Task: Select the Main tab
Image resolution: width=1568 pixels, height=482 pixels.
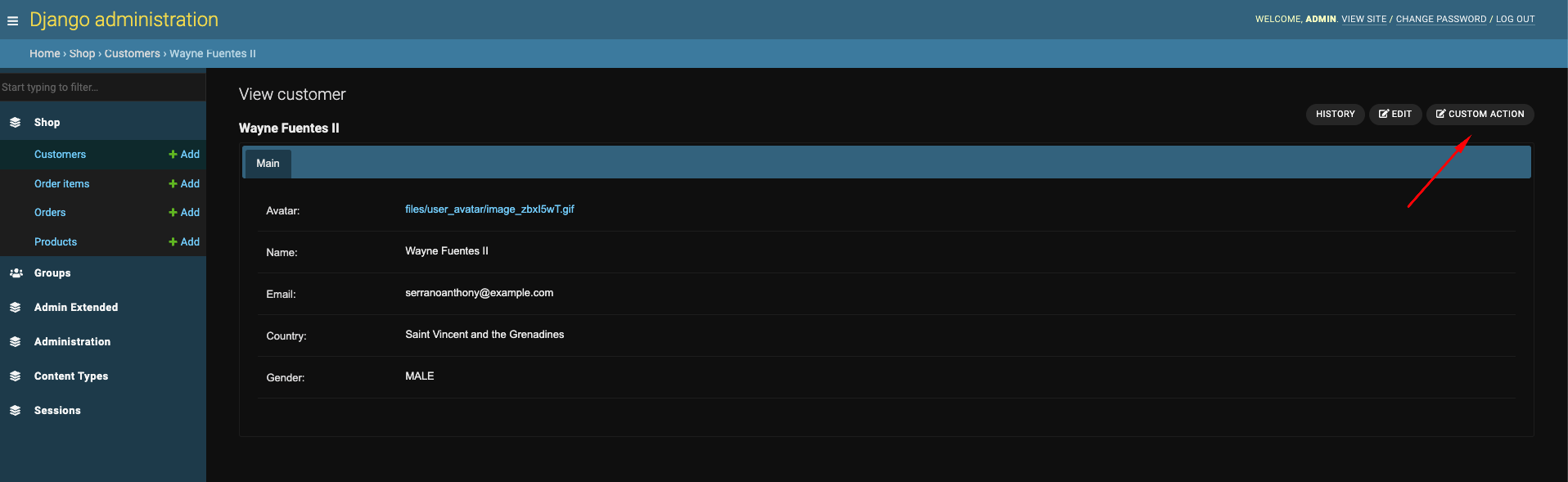Action: 268,164
